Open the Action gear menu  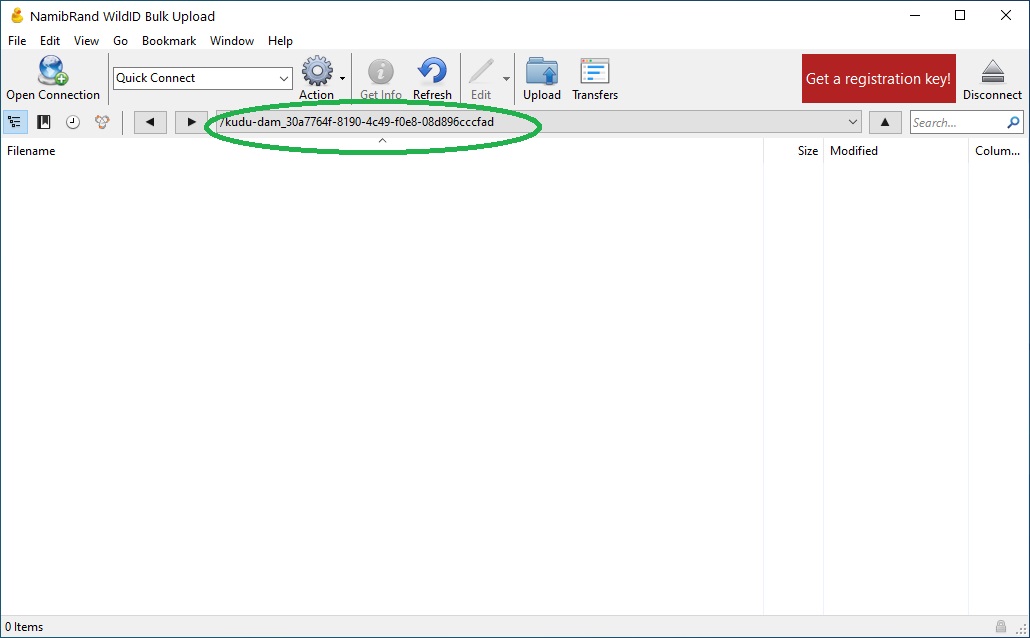pyautogui.click(x=317, y=71)
